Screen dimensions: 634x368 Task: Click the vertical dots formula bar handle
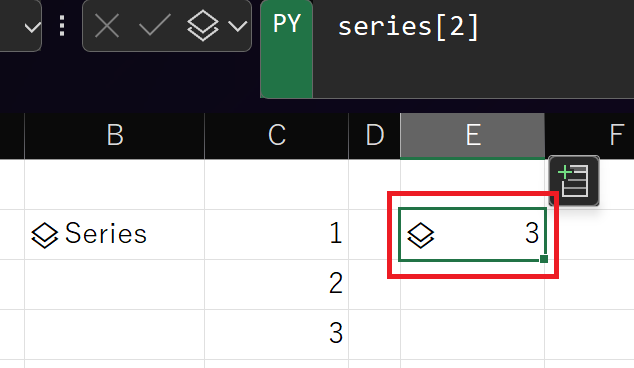pyautogui.click(x=62, y=26)
